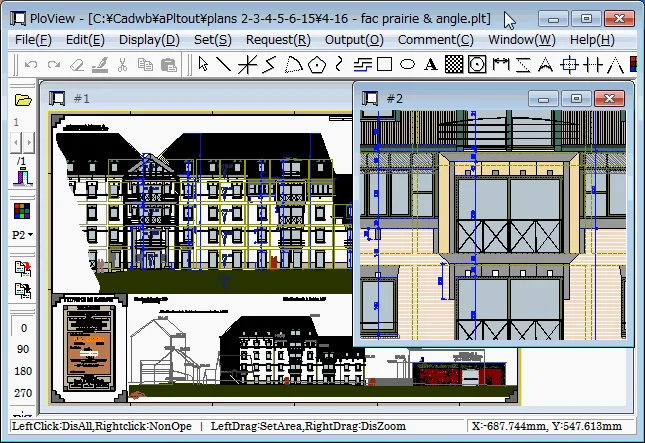Select the blue crosshair target tool
Viewport: 645px width, 443px height.
[569, 65]
